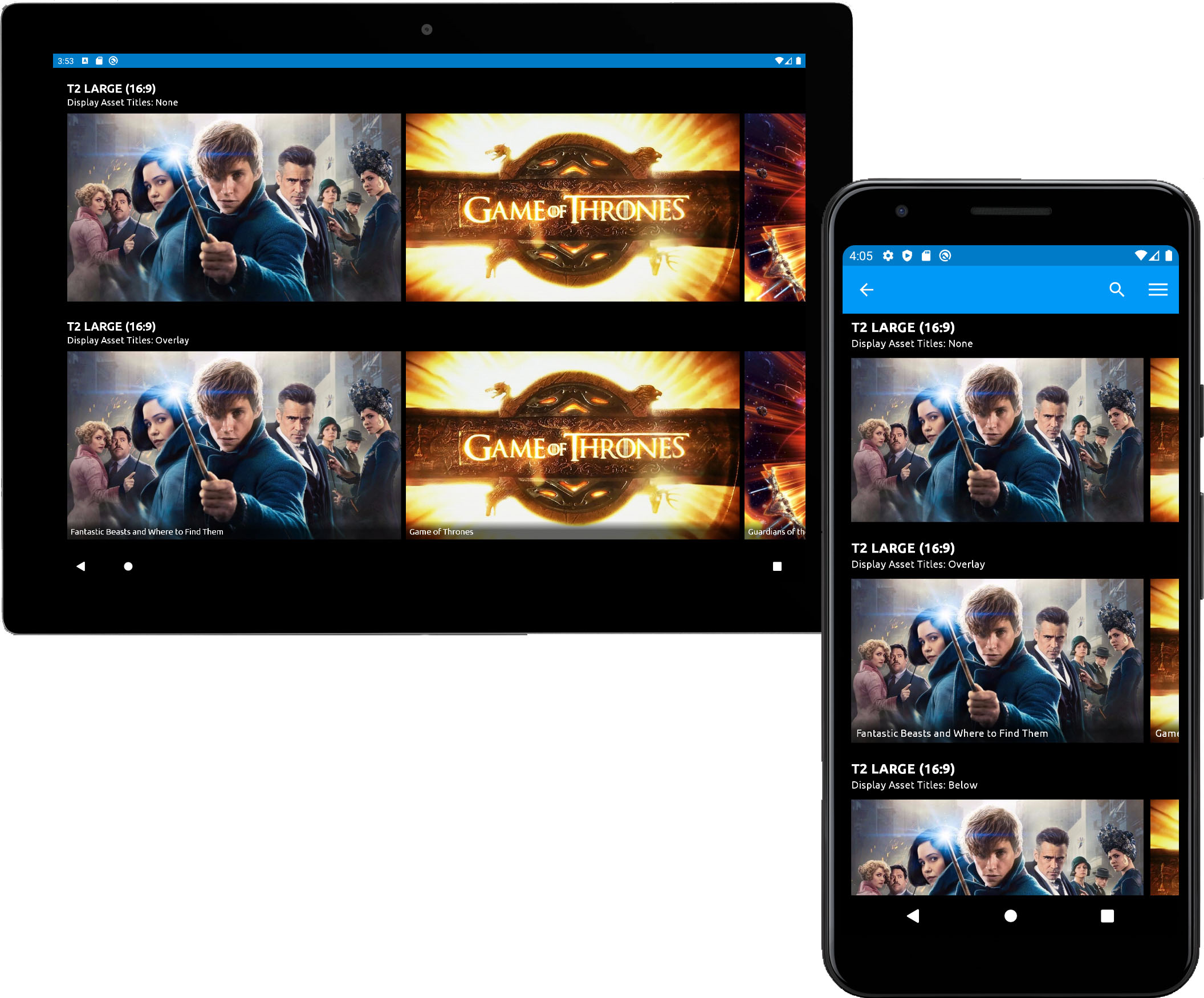Tap 'Display Asset Titles: Overlay' on phone

[918, 565]
